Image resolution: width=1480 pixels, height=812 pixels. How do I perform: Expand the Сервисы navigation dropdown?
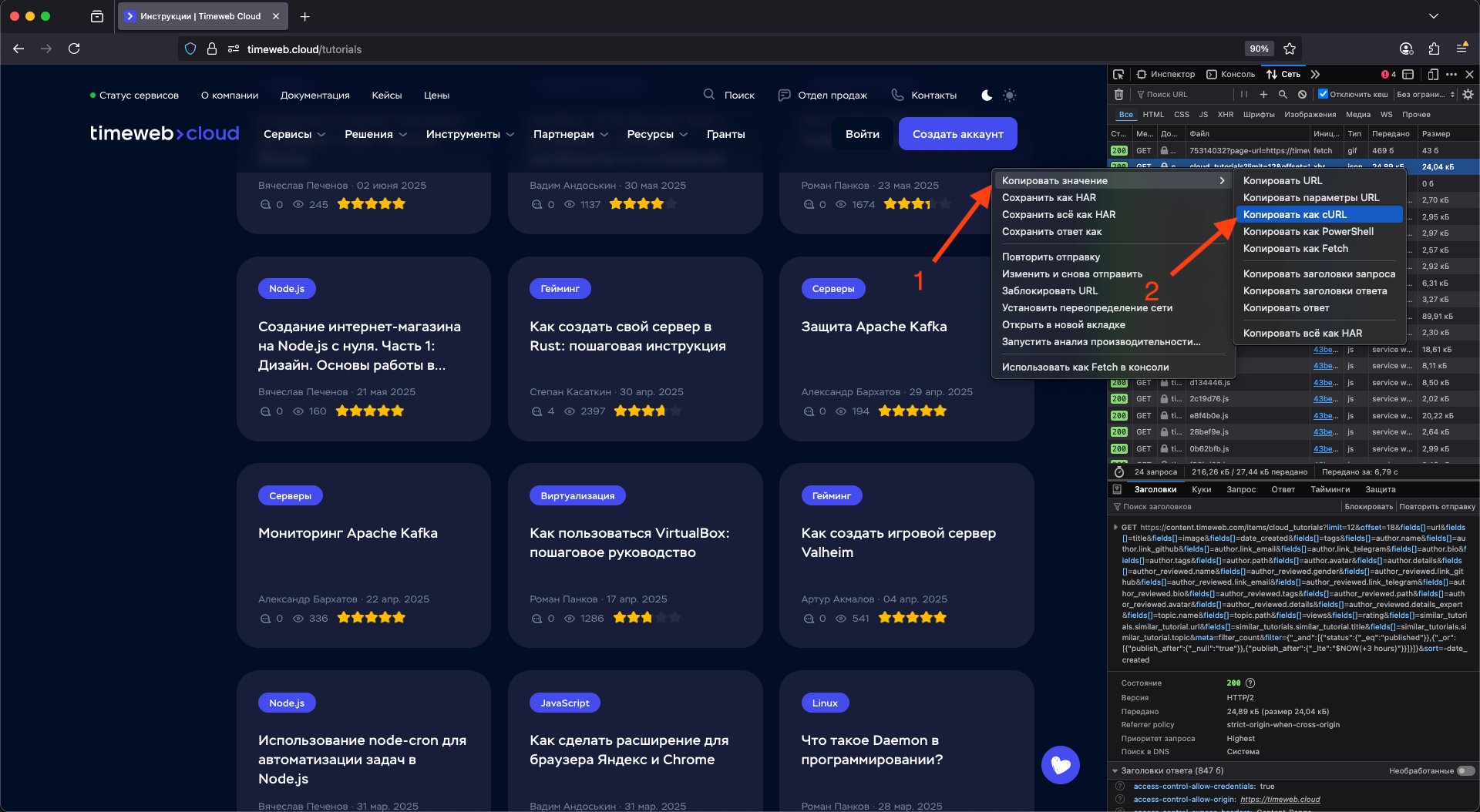click(x=294, y=134)
